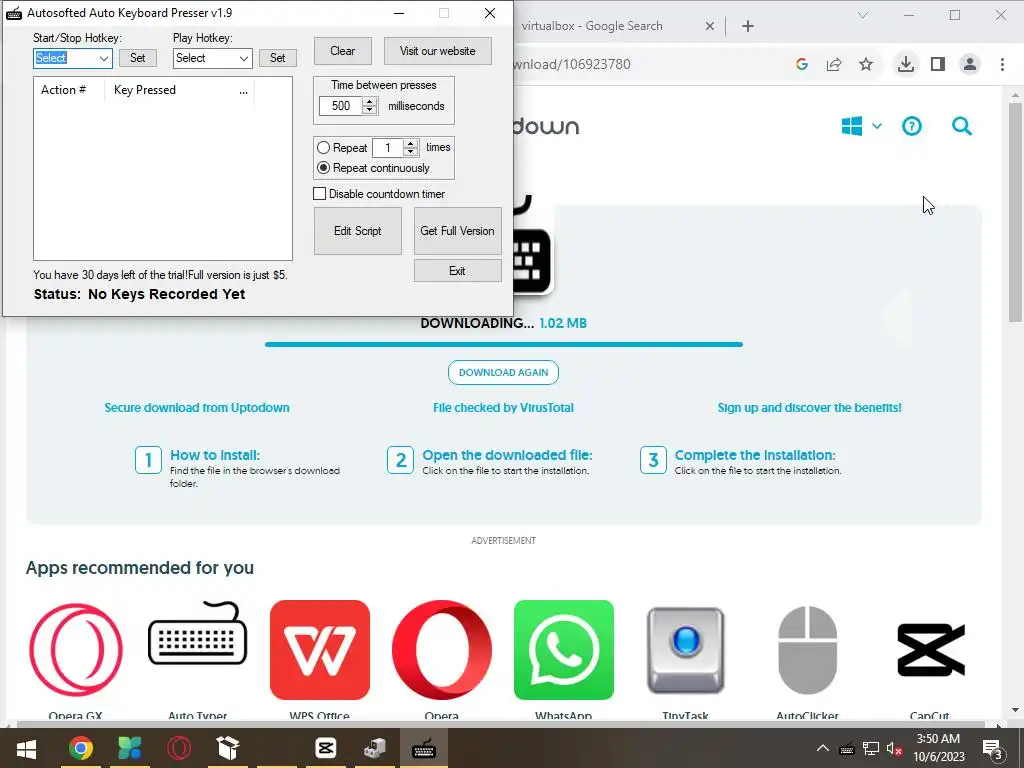This screenshot has height=768, width=1024.
Task: Open Uptodown Windows platform selector
Action: pyautogui.click(x=861, y=126)
